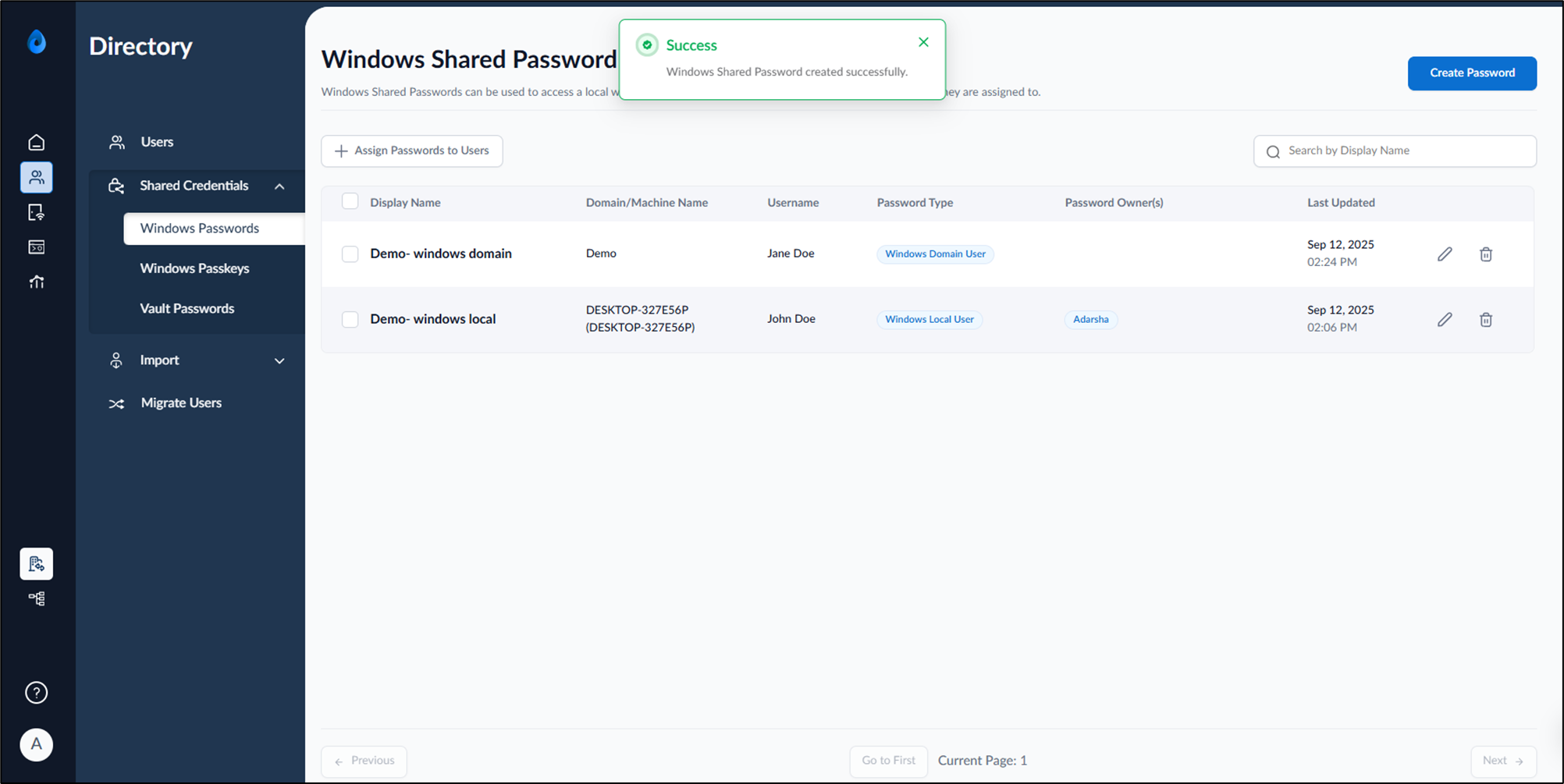The image size is (1564, 784).
Task: Click the Previous page button
Action: coord(364,761)
